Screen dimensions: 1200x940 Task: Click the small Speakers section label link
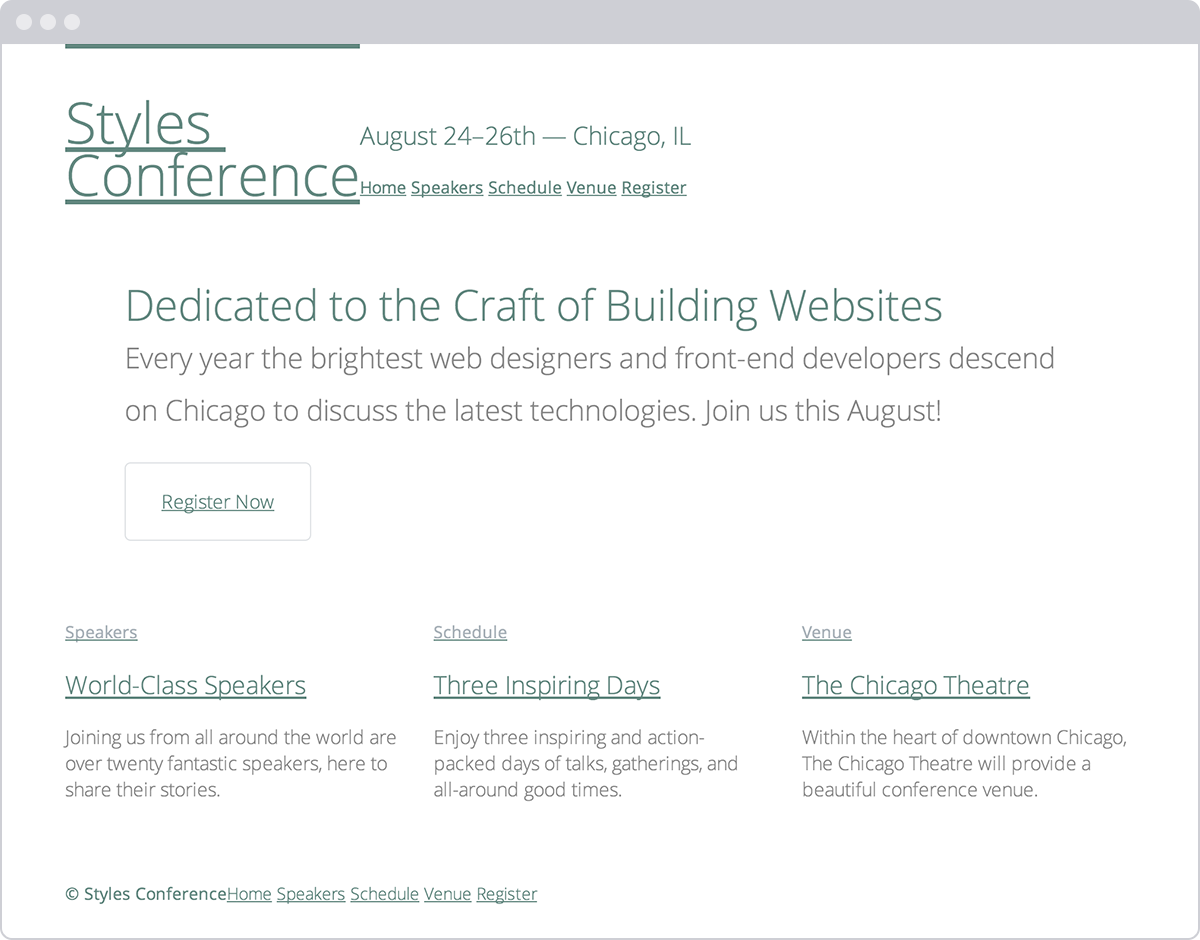point(101,632)
